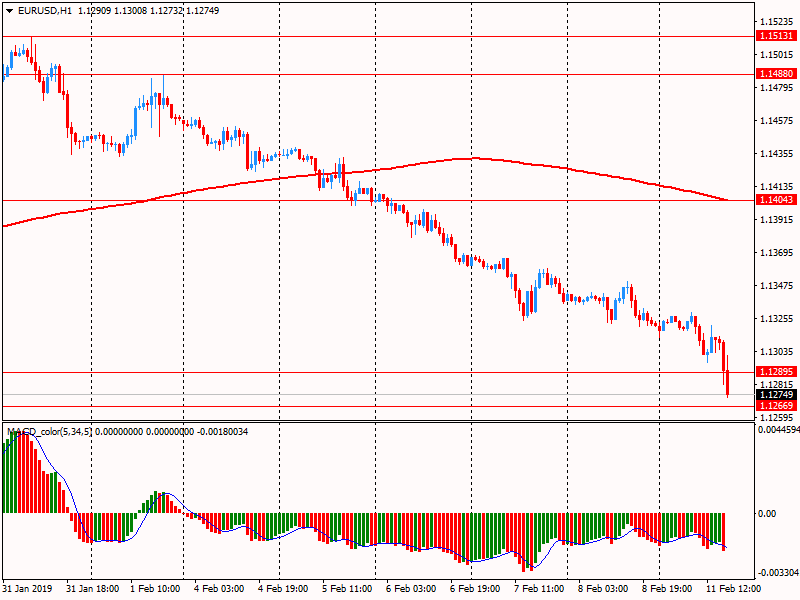
Task: Click the 1.14575 price scale value
Action: click(x=777, y=120)
